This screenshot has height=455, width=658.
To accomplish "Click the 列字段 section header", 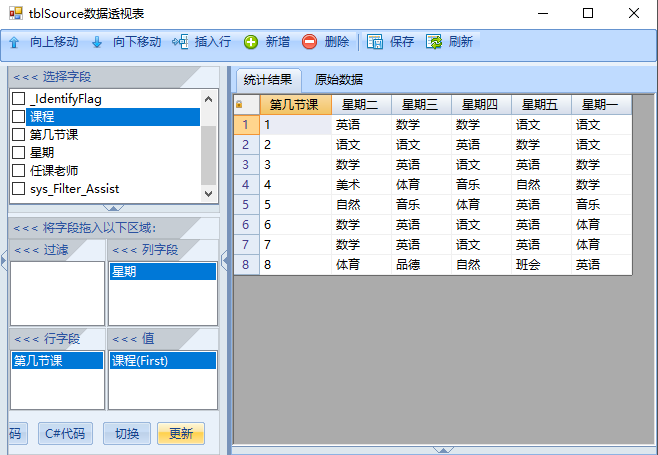I will click(163, 250).
